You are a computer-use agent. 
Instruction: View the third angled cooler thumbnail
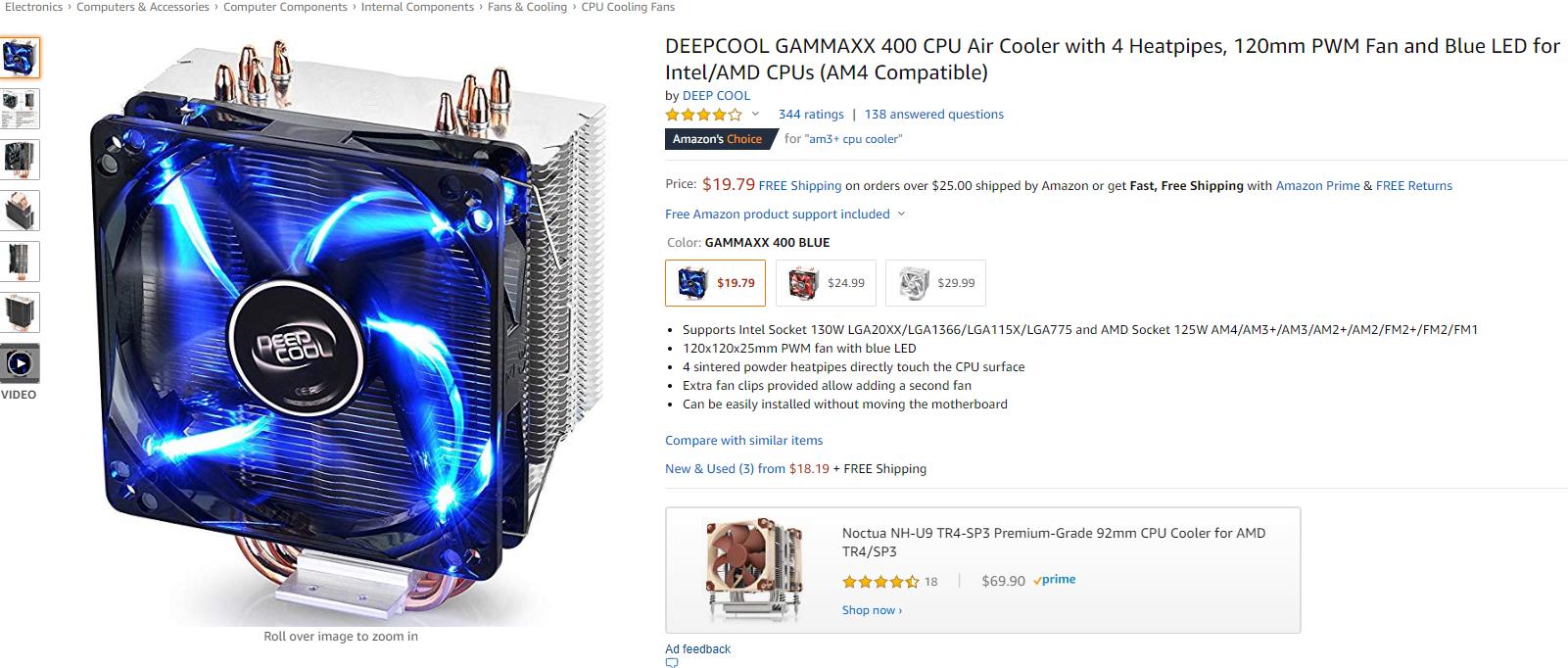click(x=20, y=160)
